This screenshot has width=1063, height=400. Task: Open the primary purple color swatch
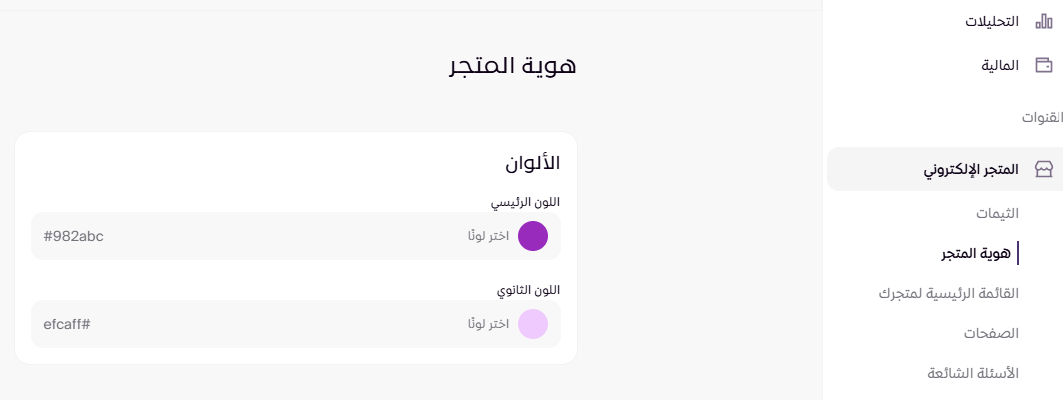pos(533,236)
